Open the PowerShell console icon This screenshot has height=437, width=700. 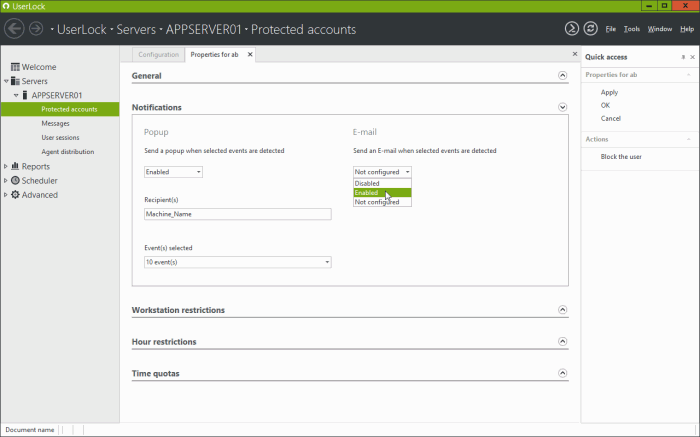tap(571, 29)
